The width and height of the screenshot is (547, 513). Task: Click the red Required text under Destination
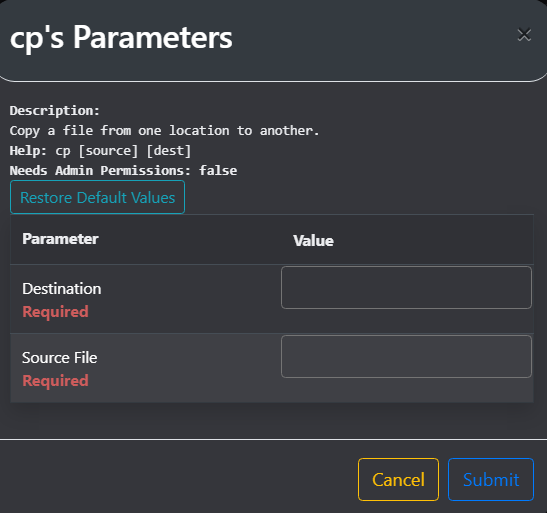55,312
